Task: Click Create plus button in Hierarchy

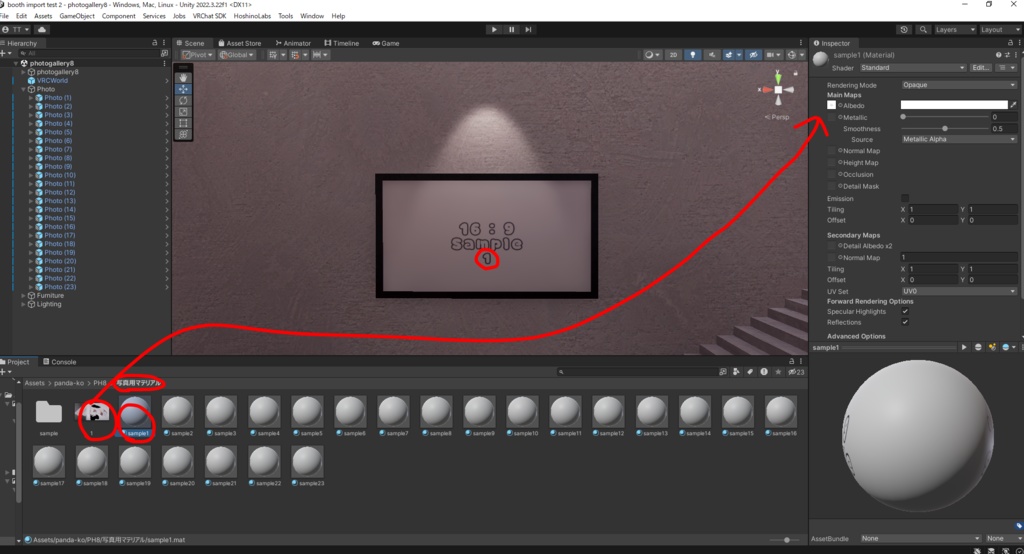Action: click(x=5, y=53)
